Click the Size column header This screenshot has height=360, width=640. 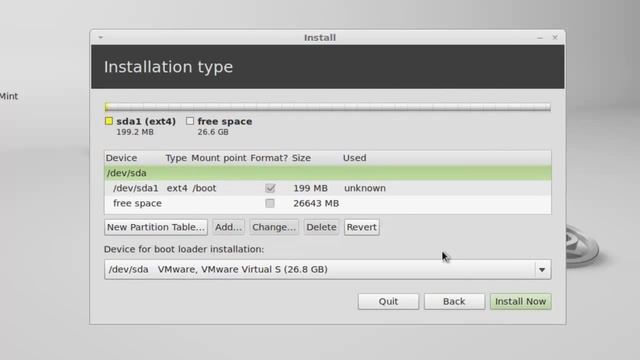pos(301,158)
